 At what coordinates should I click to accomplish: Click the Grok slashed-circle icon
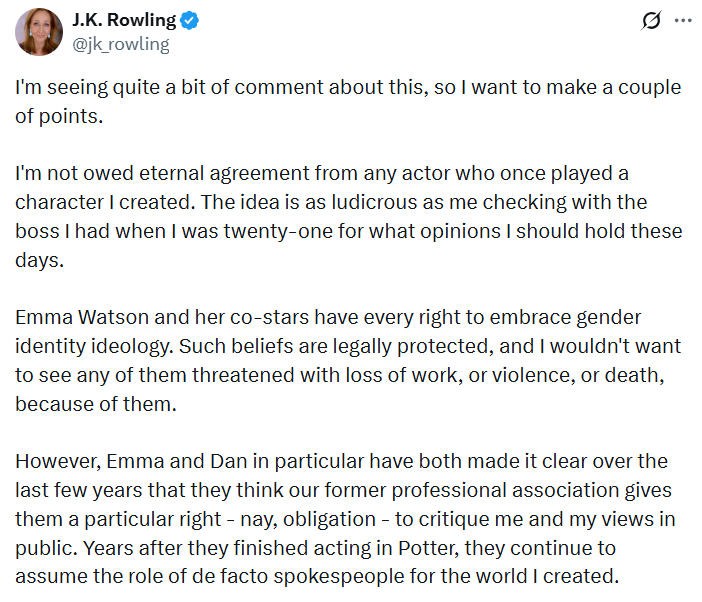coord(651,21)
